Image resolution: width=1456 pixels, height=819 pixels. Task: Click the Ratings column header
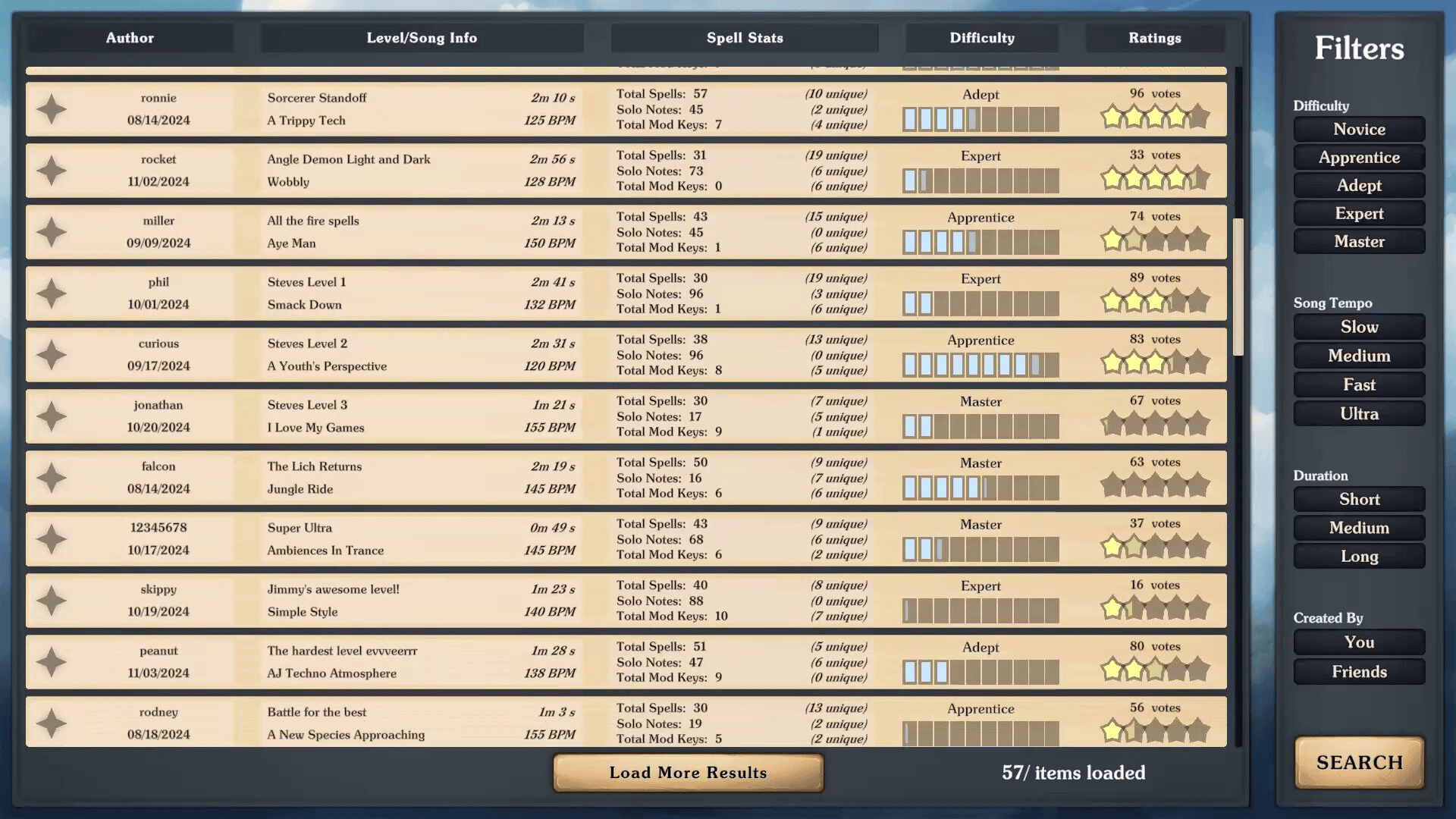point(1154,38)
